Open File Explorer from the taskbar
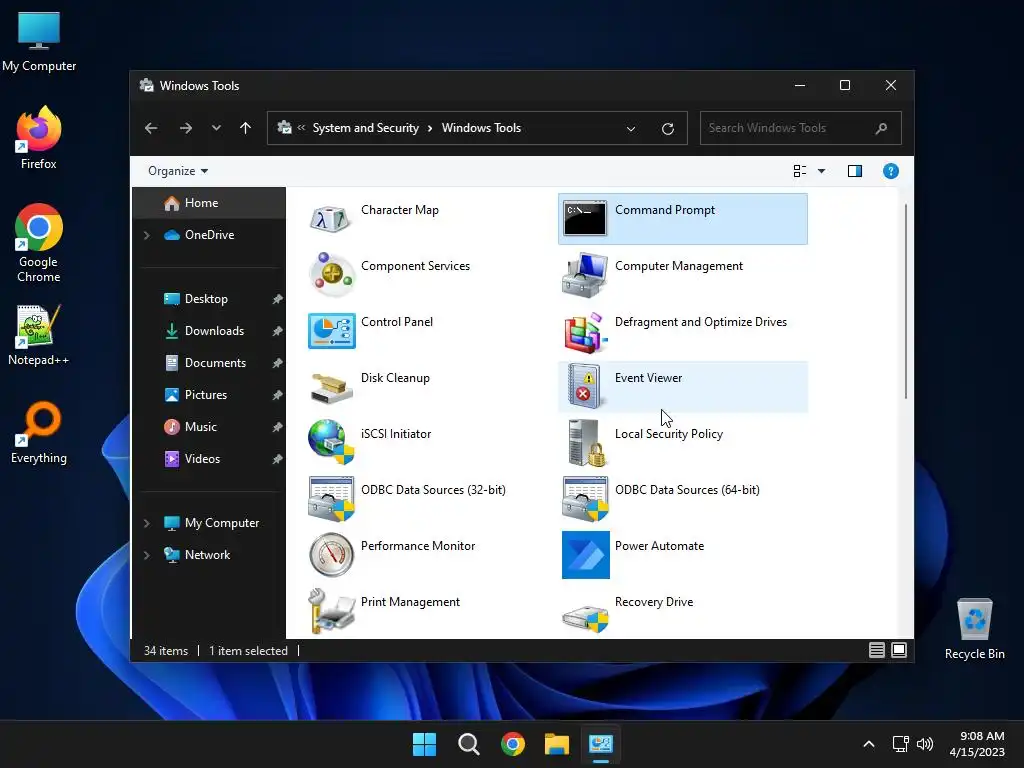The height and width of the screenshot is (768, 1024). click(x=557, y=744)
